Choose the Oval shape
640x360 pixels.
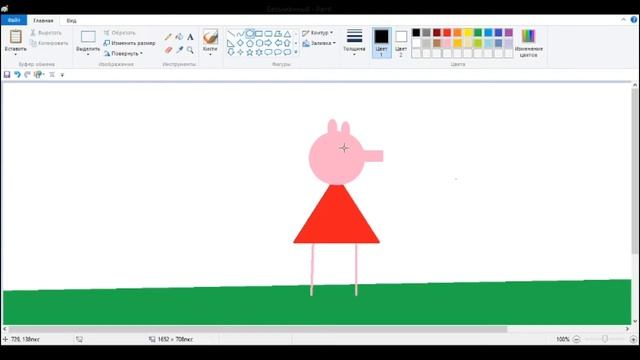point(250,33)
